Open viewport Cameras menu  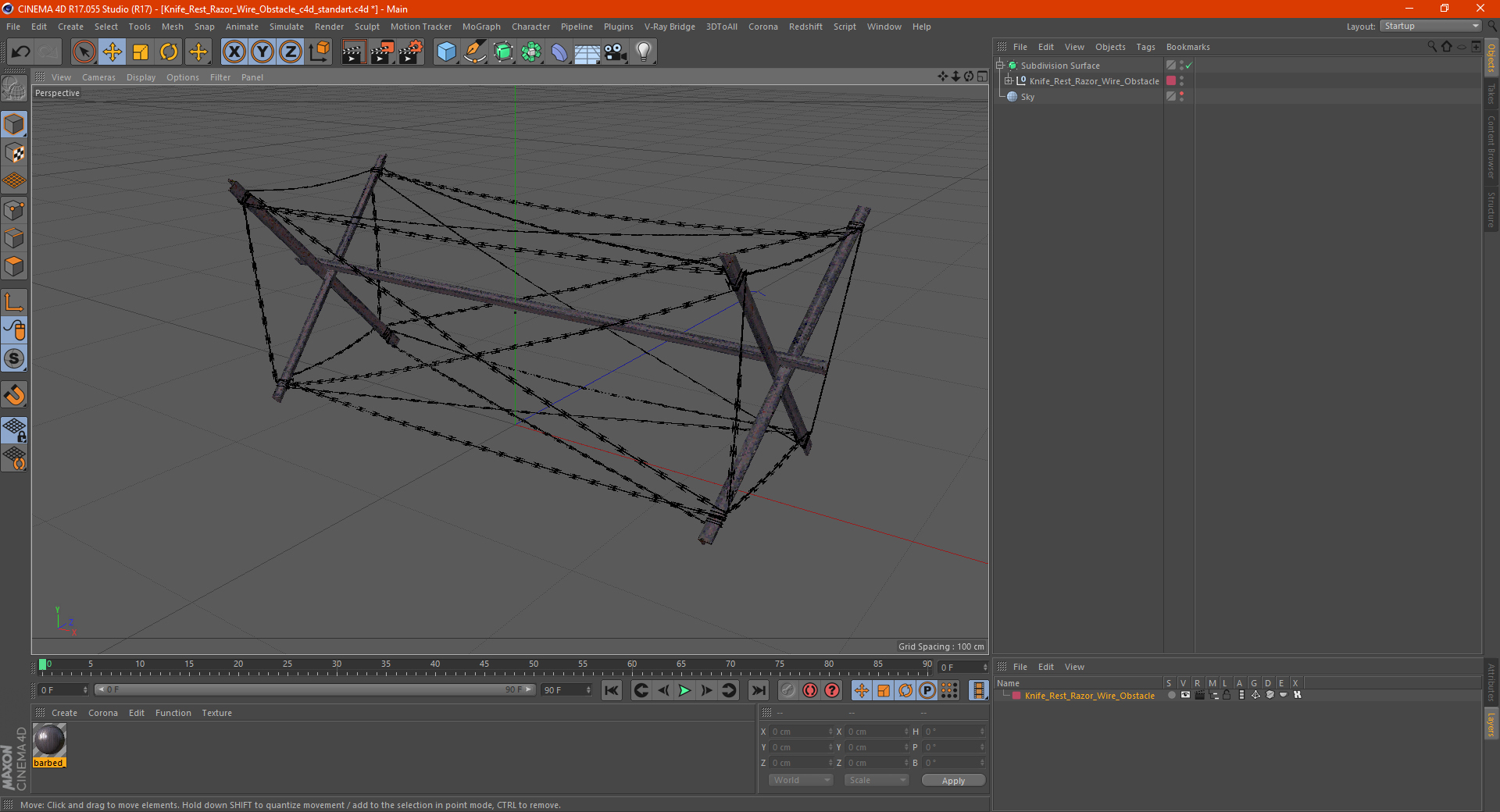[98, 77]
